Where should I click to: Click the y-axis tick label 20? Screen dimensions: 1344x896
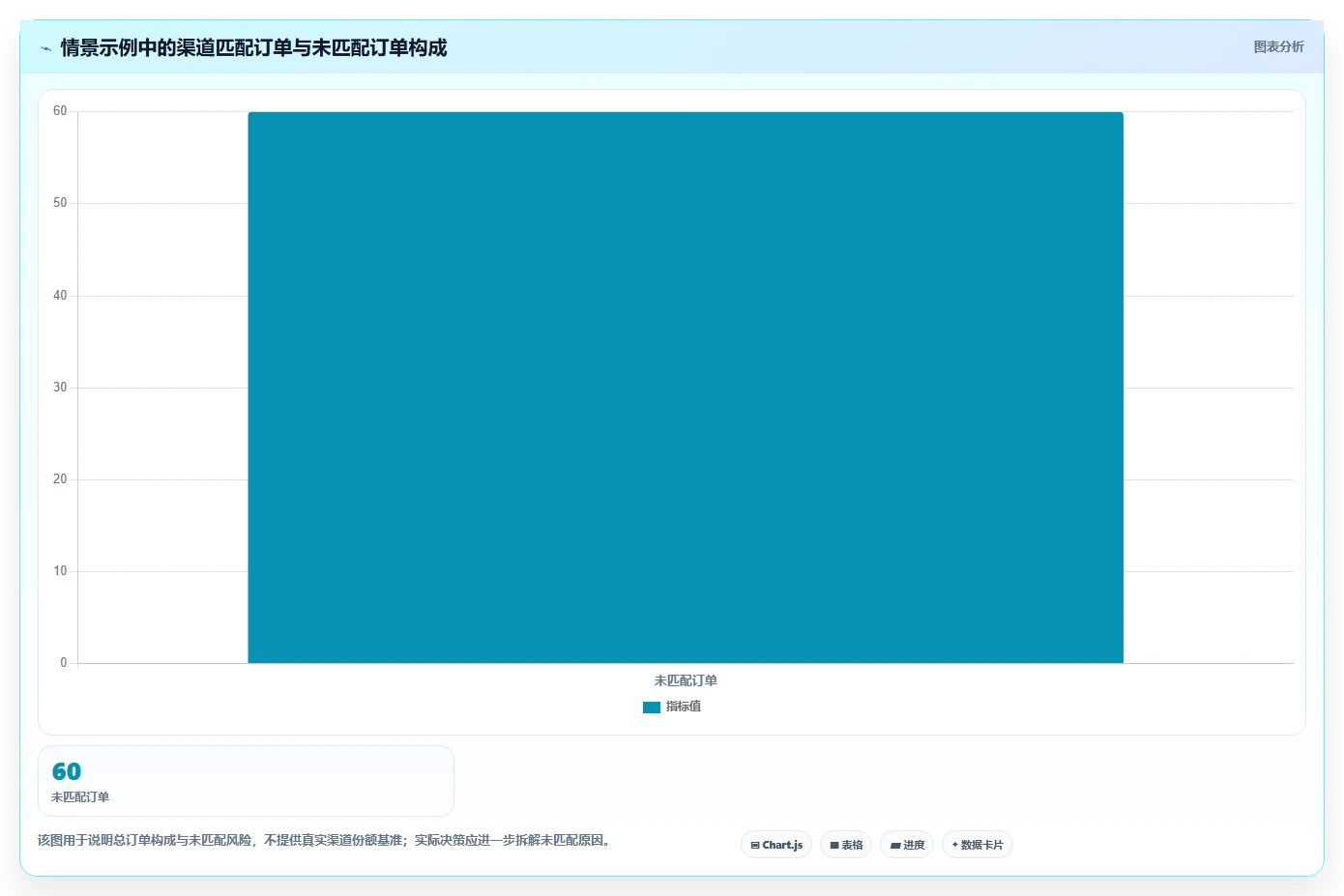[60, 479]
